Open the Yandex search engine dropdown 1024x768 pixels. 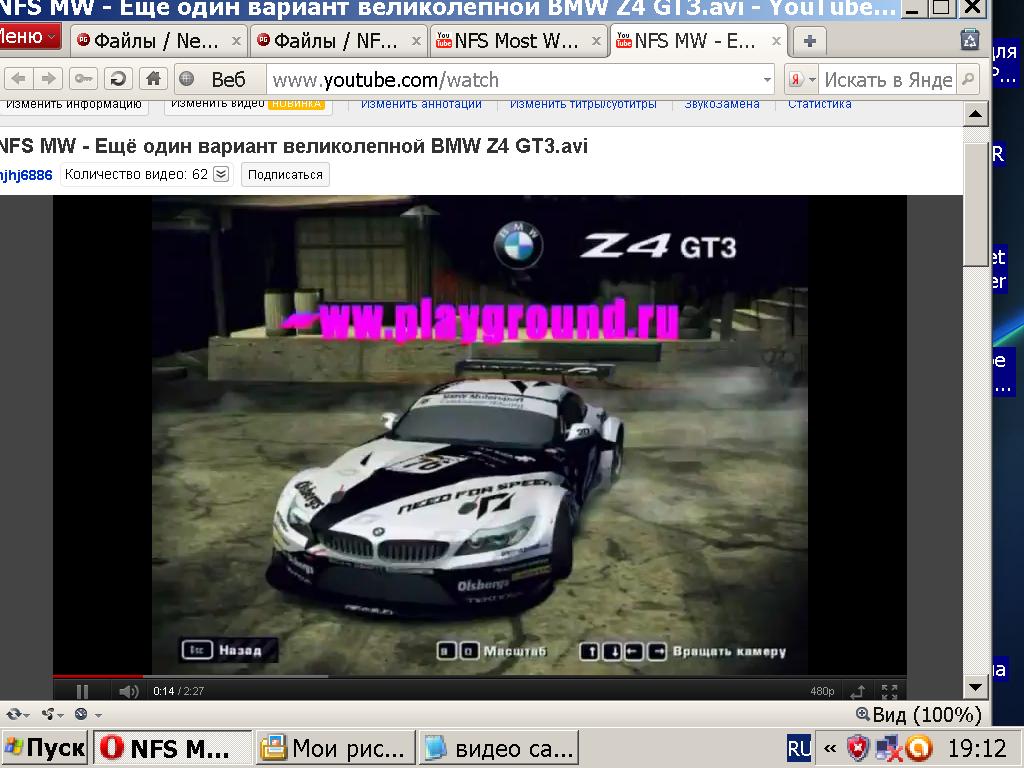802,79
